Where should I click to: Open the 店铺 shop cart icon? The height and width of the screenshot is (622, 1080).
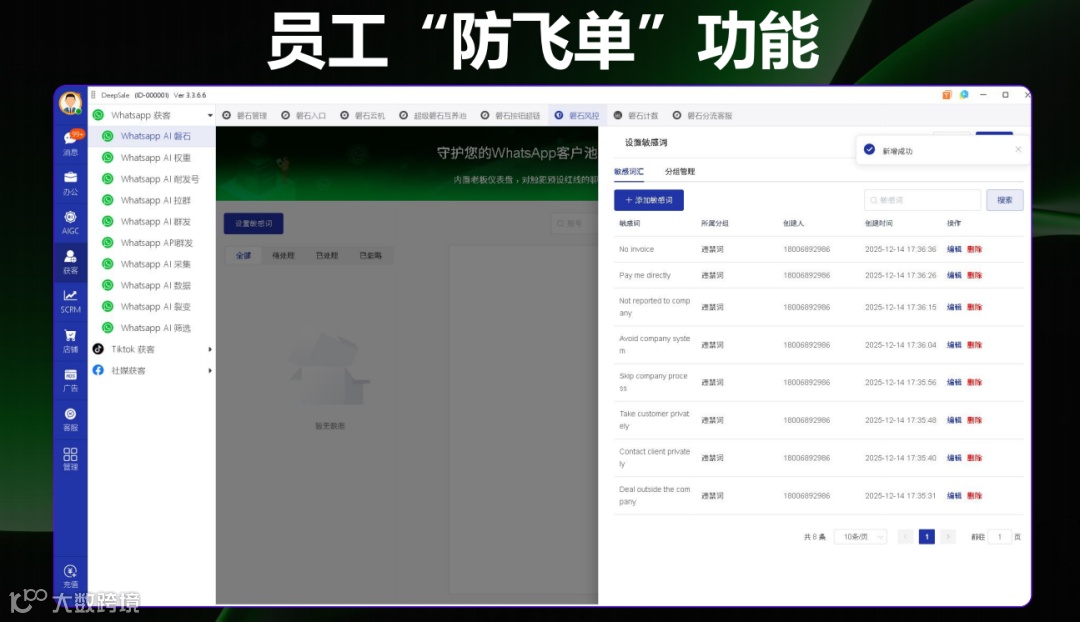click(70, 341)
